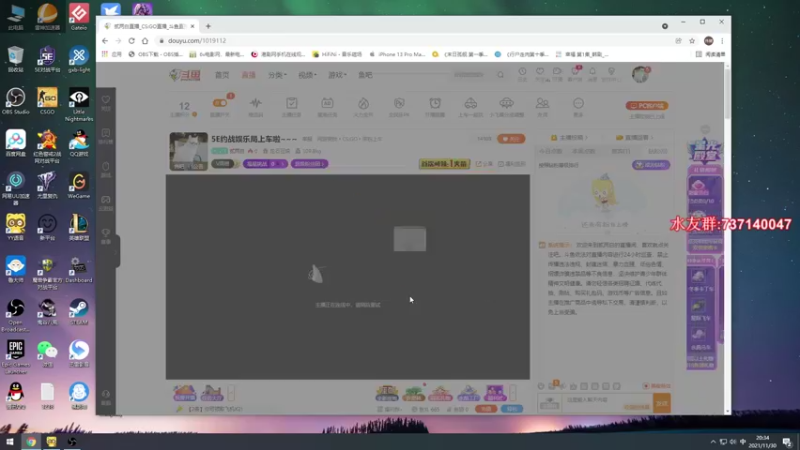800x450 pixels.
Task: Open a new browser tab
Action: (x=208, y=26)
